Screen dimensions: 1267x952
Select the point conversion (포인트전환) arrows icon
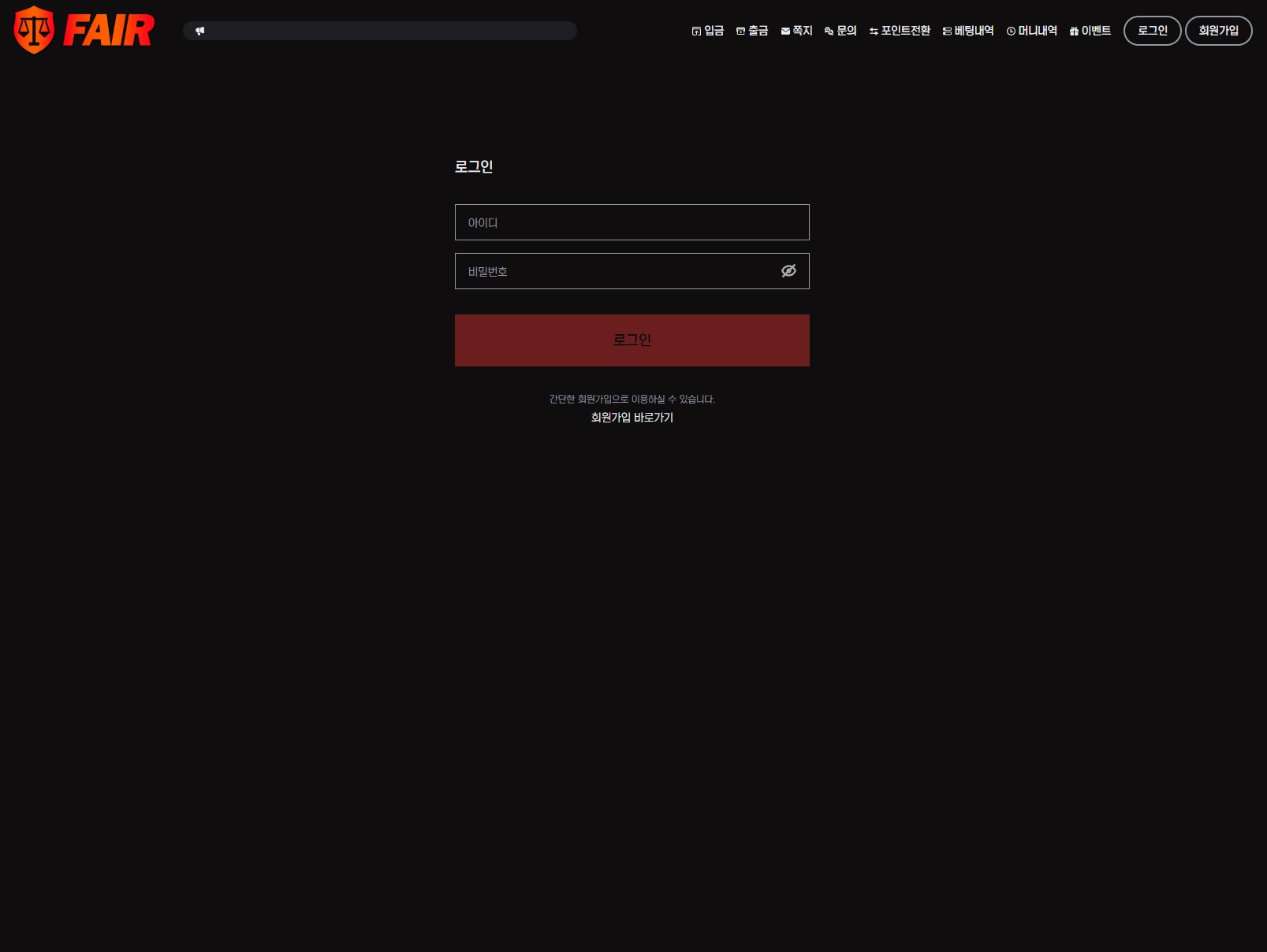pyautogui.click(x=874, y=32)
